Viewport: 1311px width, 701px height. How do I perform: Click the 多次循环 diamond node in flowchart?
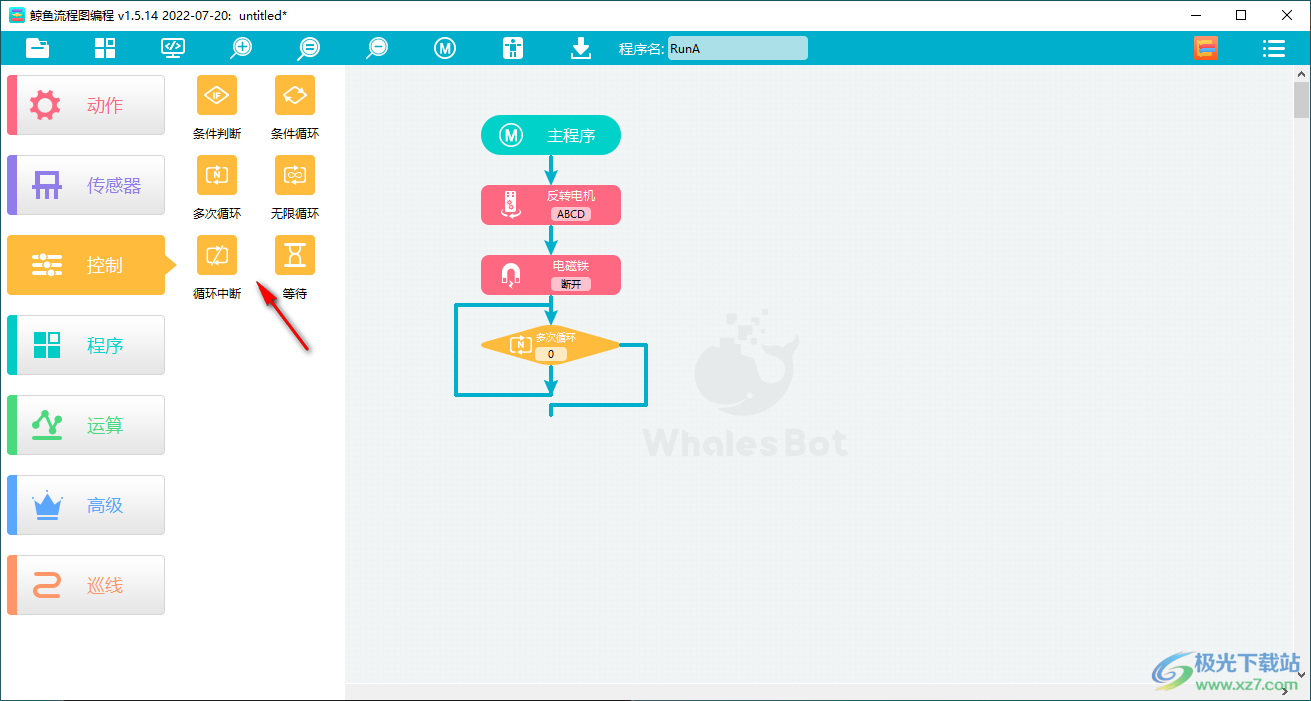tap(551, 345)
